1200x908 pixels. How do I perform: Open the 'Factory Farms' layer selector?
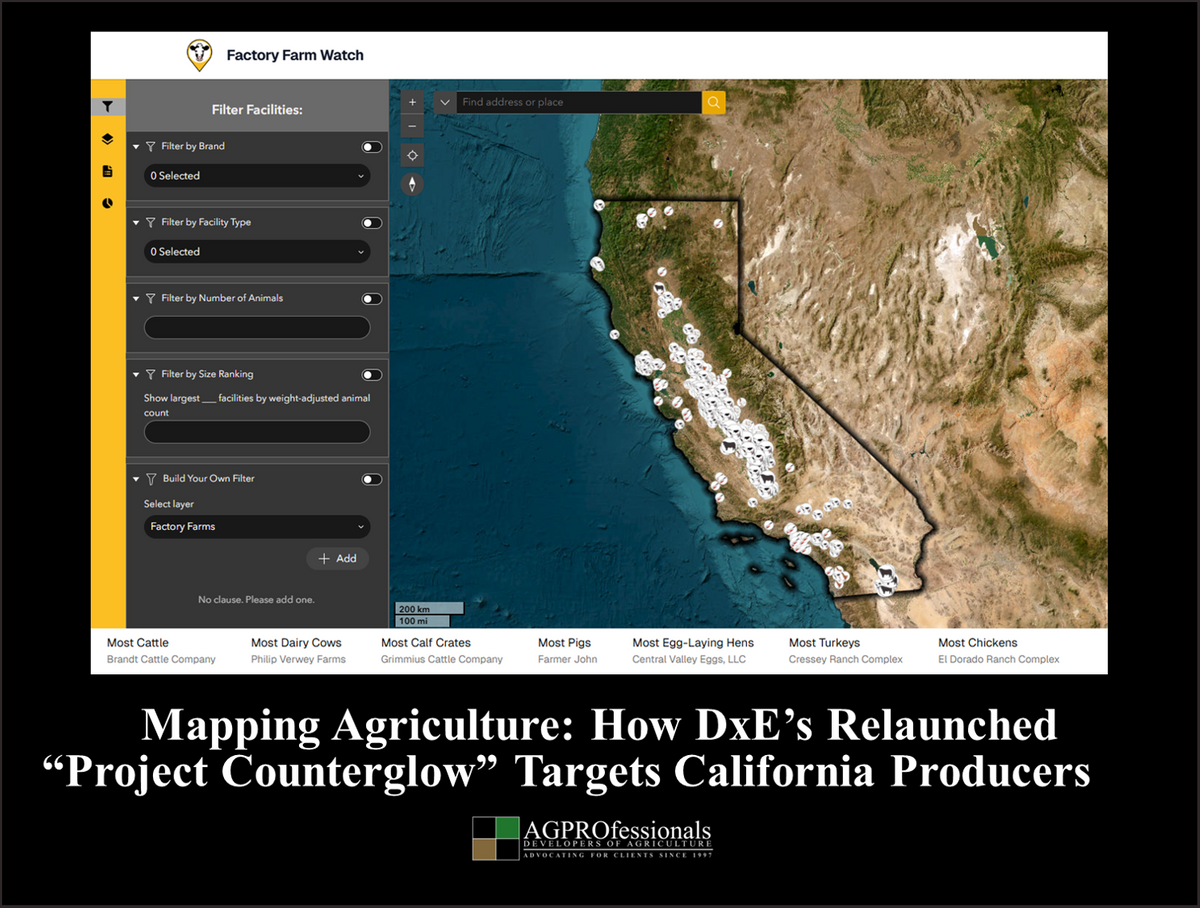click(x=256, y=526)
